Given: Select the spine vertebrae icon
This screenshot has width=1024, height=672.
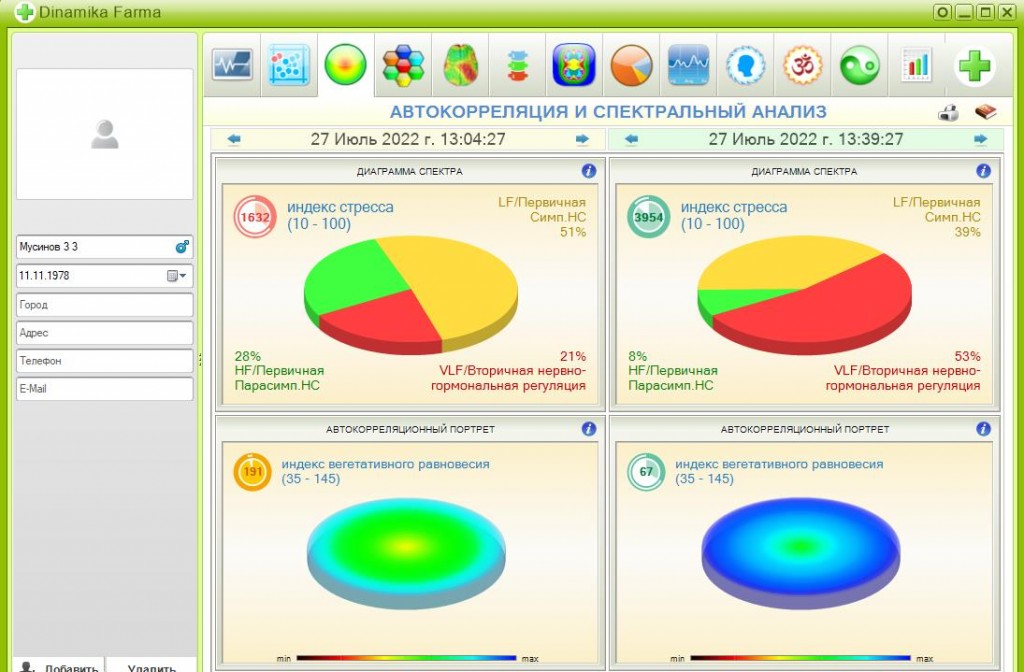Looking at the screenshot, I should [517, 65].
